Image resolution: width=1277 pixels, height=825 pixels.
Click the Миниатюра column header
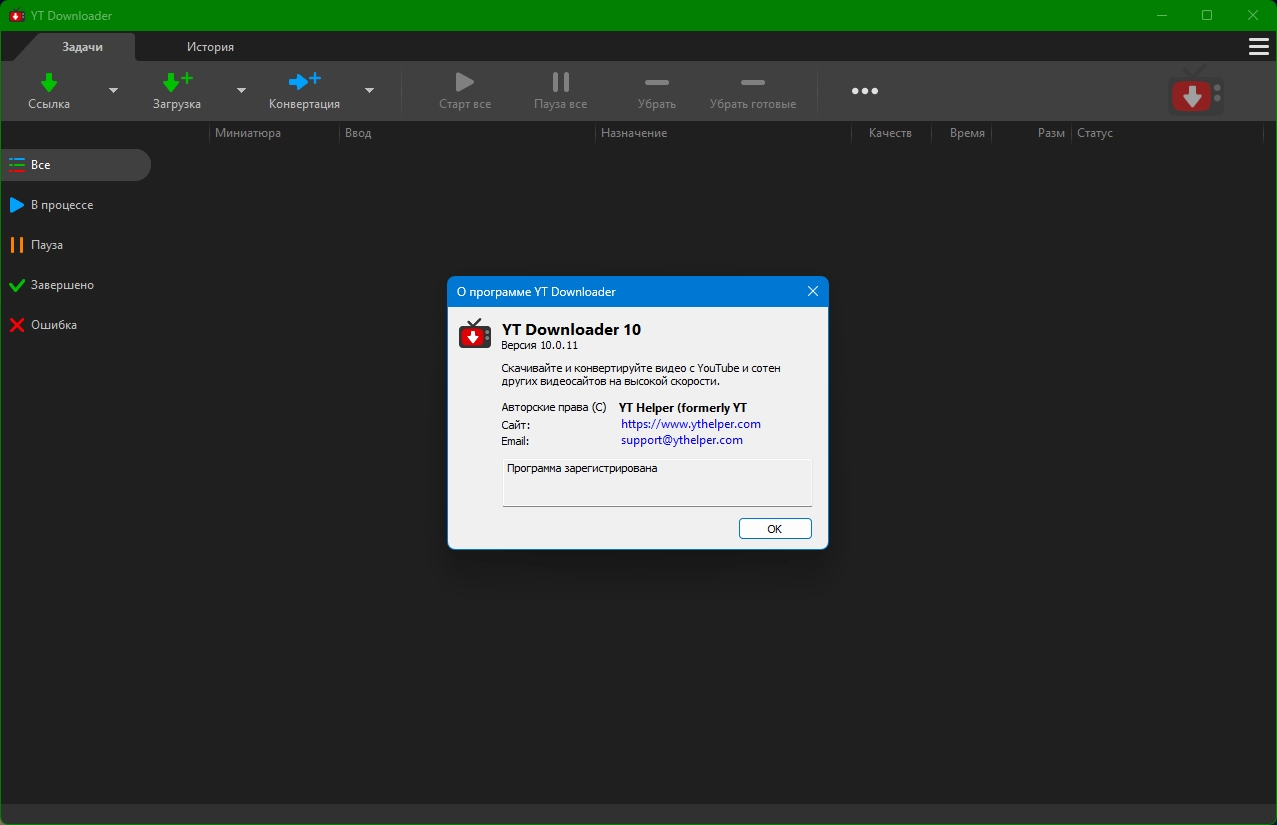274,133
